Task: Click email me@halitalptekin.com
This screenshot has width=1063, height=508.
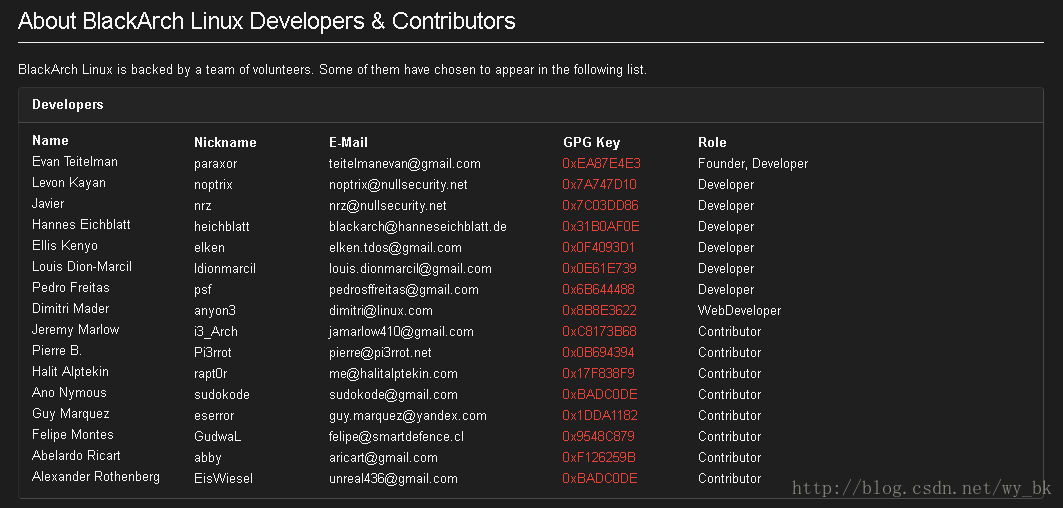Action: (x=393, y=374)
